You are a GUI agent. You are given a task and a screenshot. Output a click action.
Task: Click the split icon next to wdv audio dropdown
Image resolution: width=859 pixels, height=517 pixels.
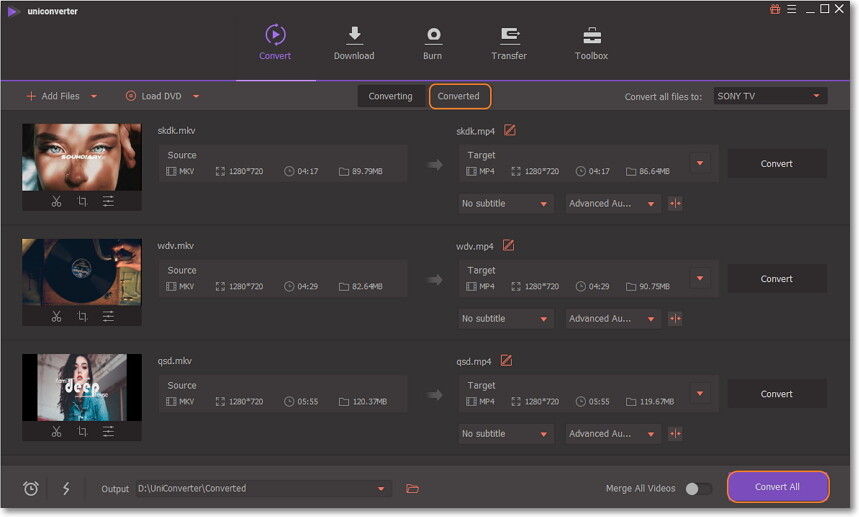click(675, 319)
